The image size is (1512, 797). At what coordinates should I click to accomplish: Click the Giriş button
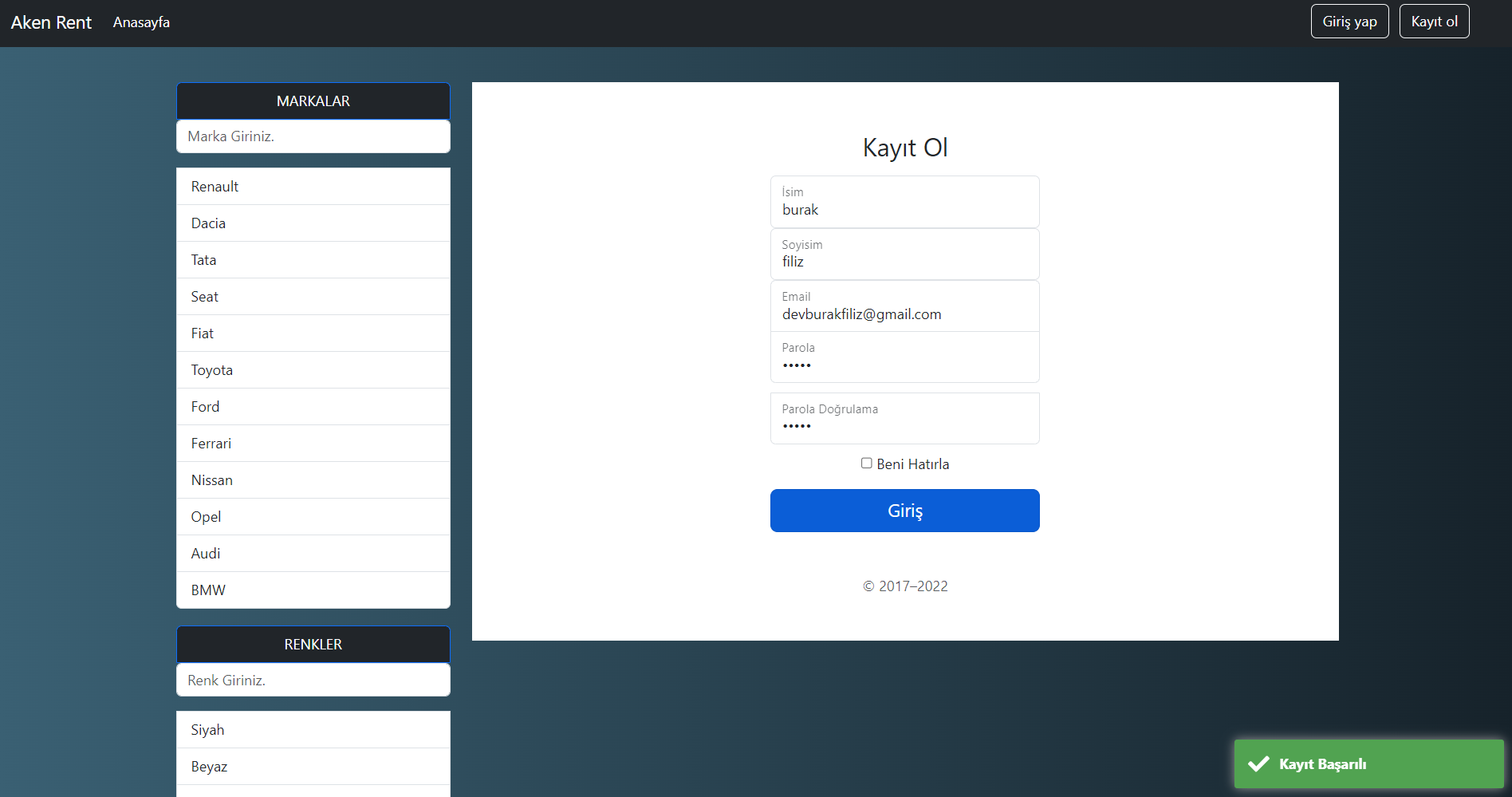click(x=904, y=511)
